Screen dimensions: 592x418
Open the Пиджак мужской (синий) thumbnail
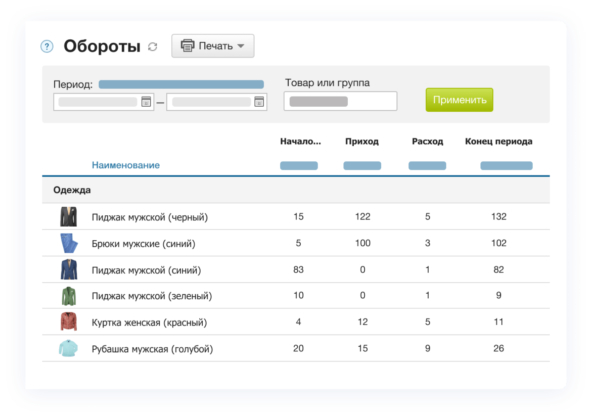pos(69,270)
